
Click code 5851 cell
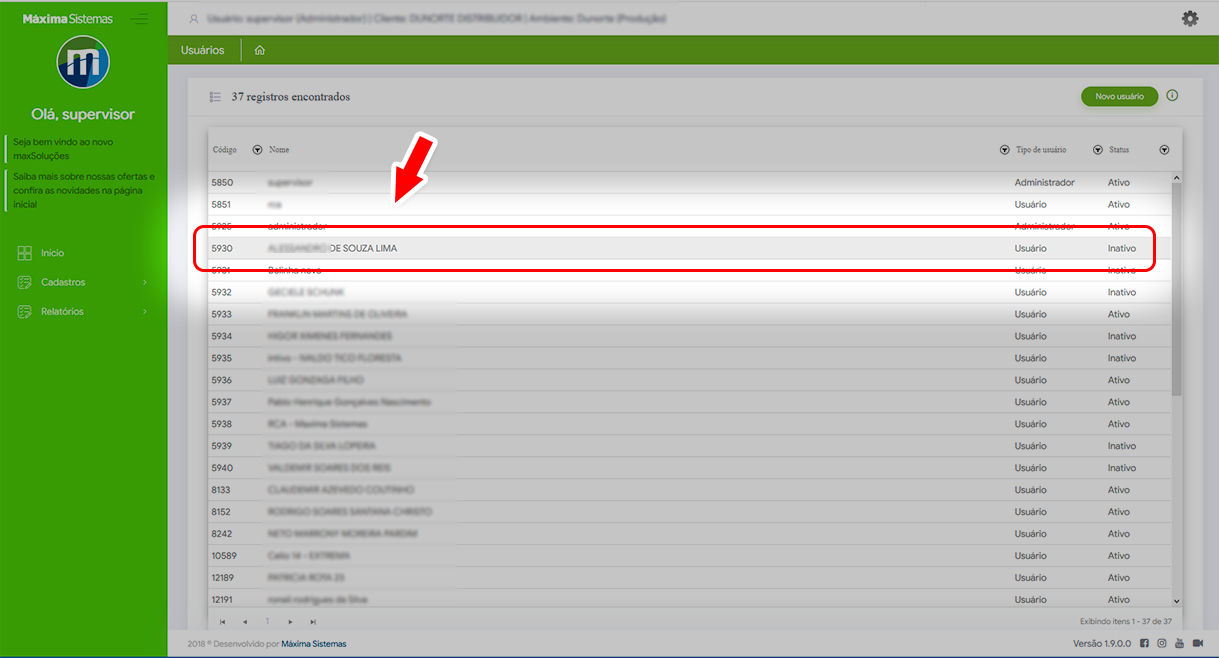[x=222, y=204]
